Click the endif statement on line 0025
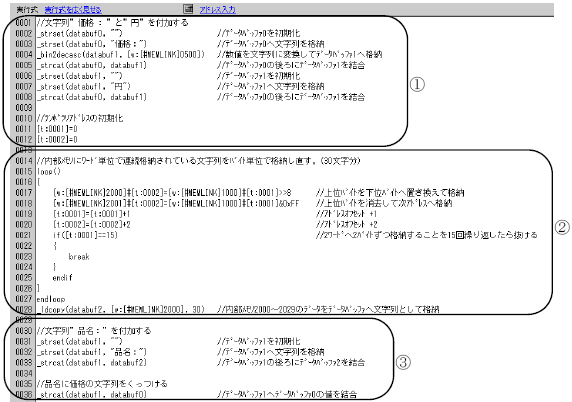This screenshot has height=402, width=572. point(62,278)
